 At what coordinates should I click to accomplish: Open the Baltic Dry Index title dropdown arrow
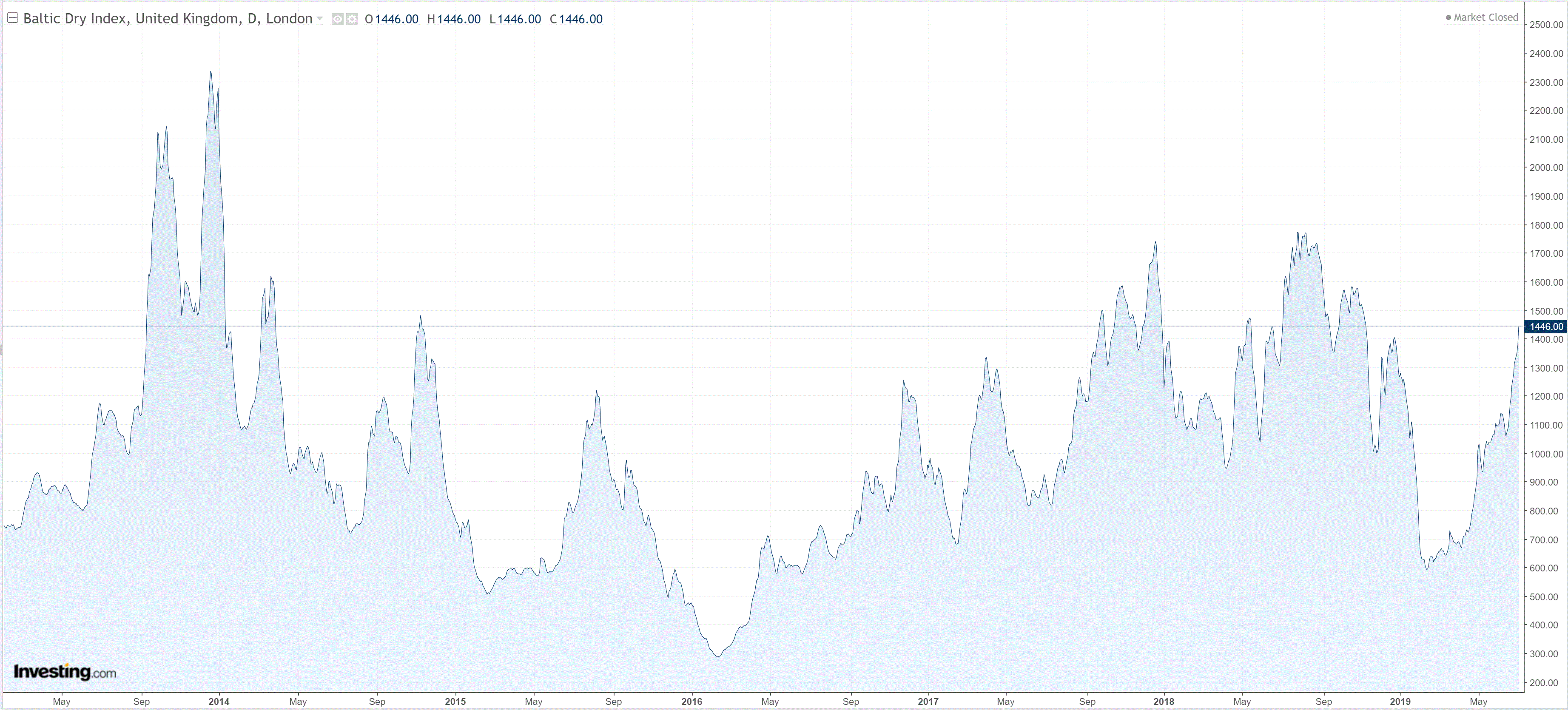click(319, 18)
